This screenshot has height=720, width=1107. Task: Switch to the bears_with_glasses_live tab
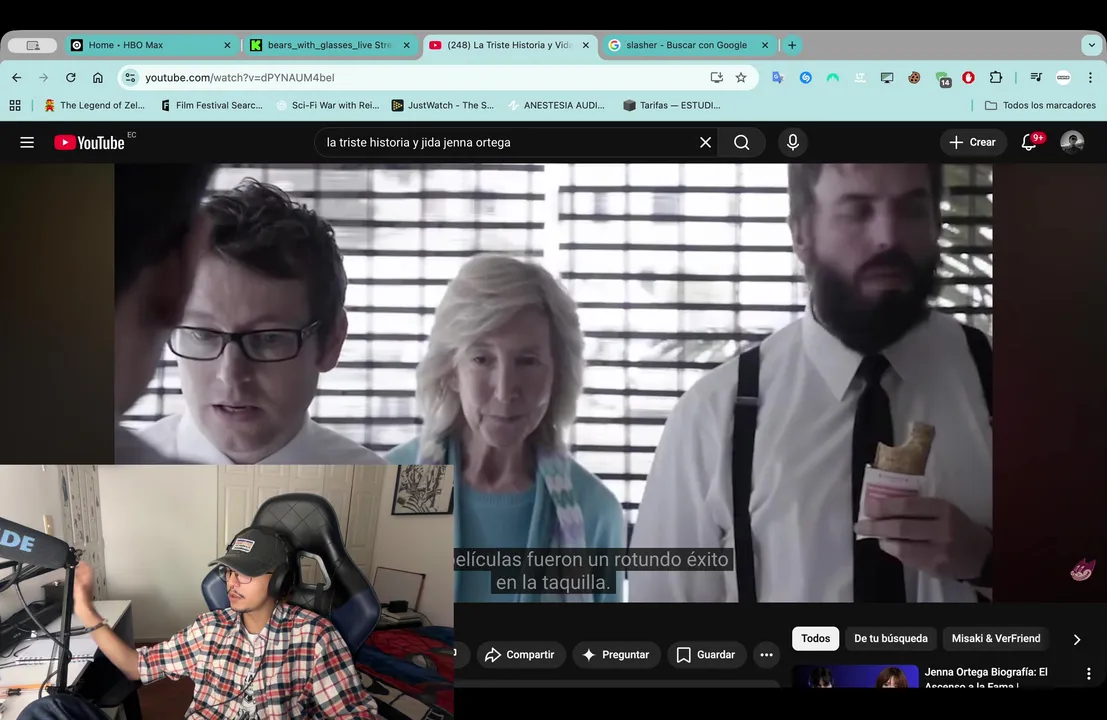click(x=330, y=45)
